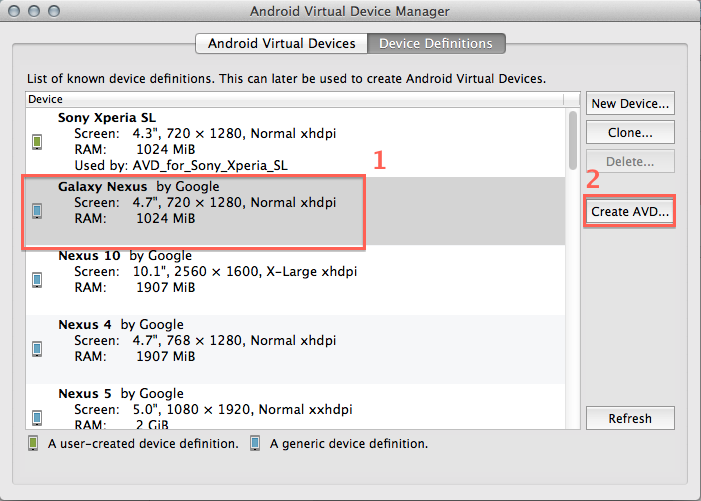The height and width of the screenshot is (501, 701).
Task: Click the Nexus 10 device icon
Action: pyautogui.click(x=37, y=280)
